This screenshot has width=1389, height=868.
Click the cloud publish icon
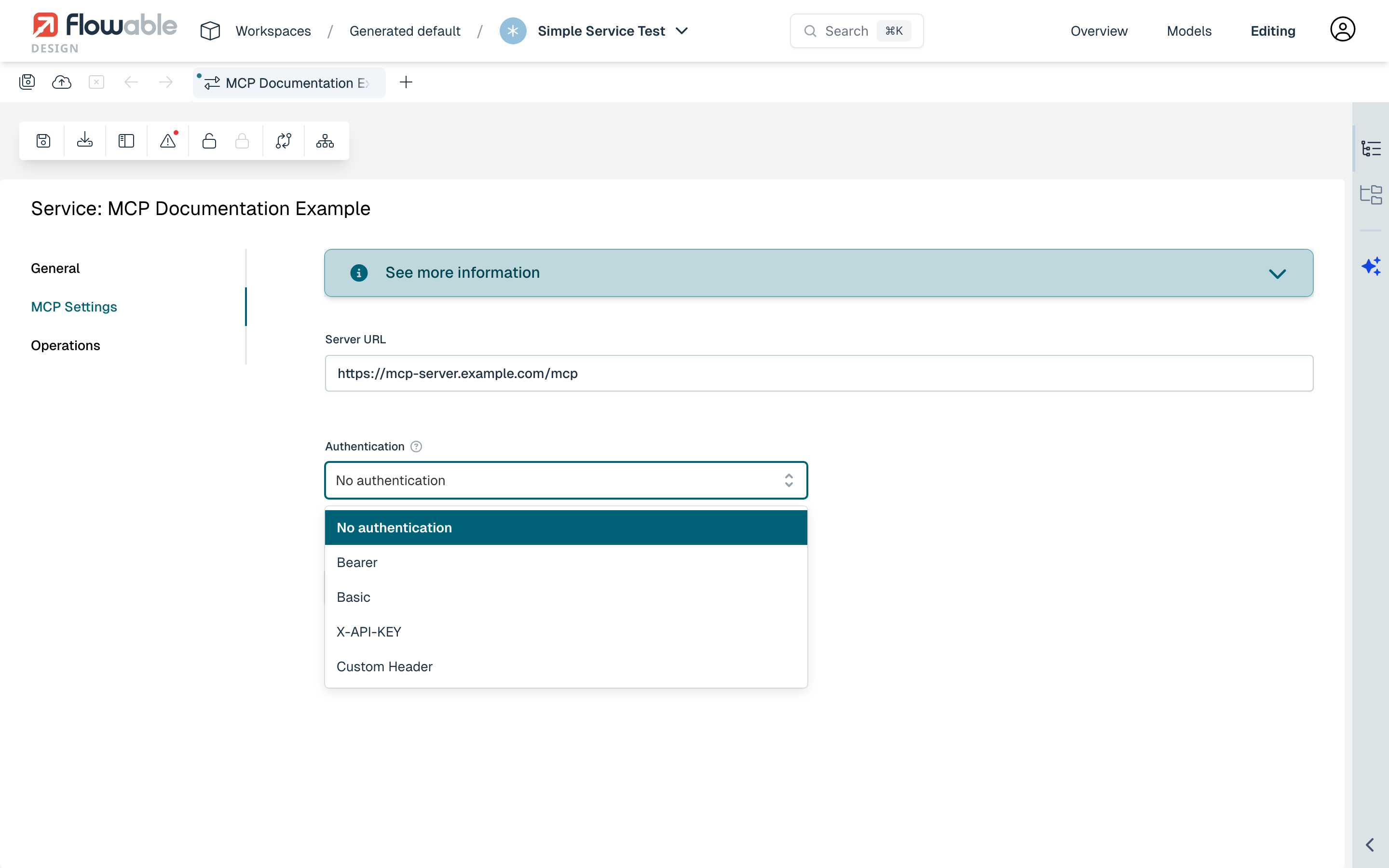tap(61, 82)
